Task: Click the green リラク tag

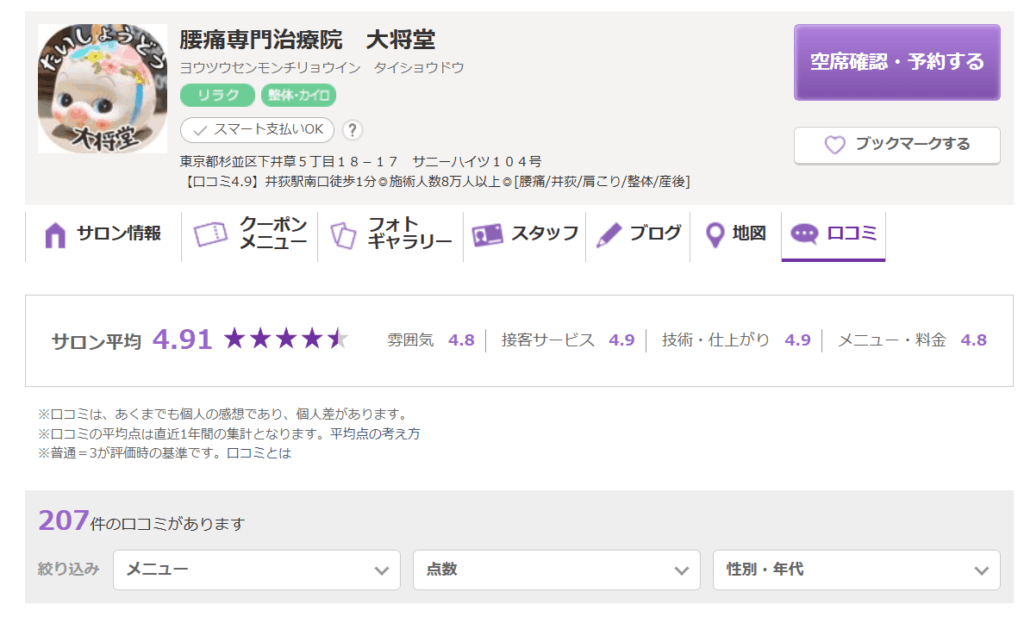Action: [x=218, y=96]
